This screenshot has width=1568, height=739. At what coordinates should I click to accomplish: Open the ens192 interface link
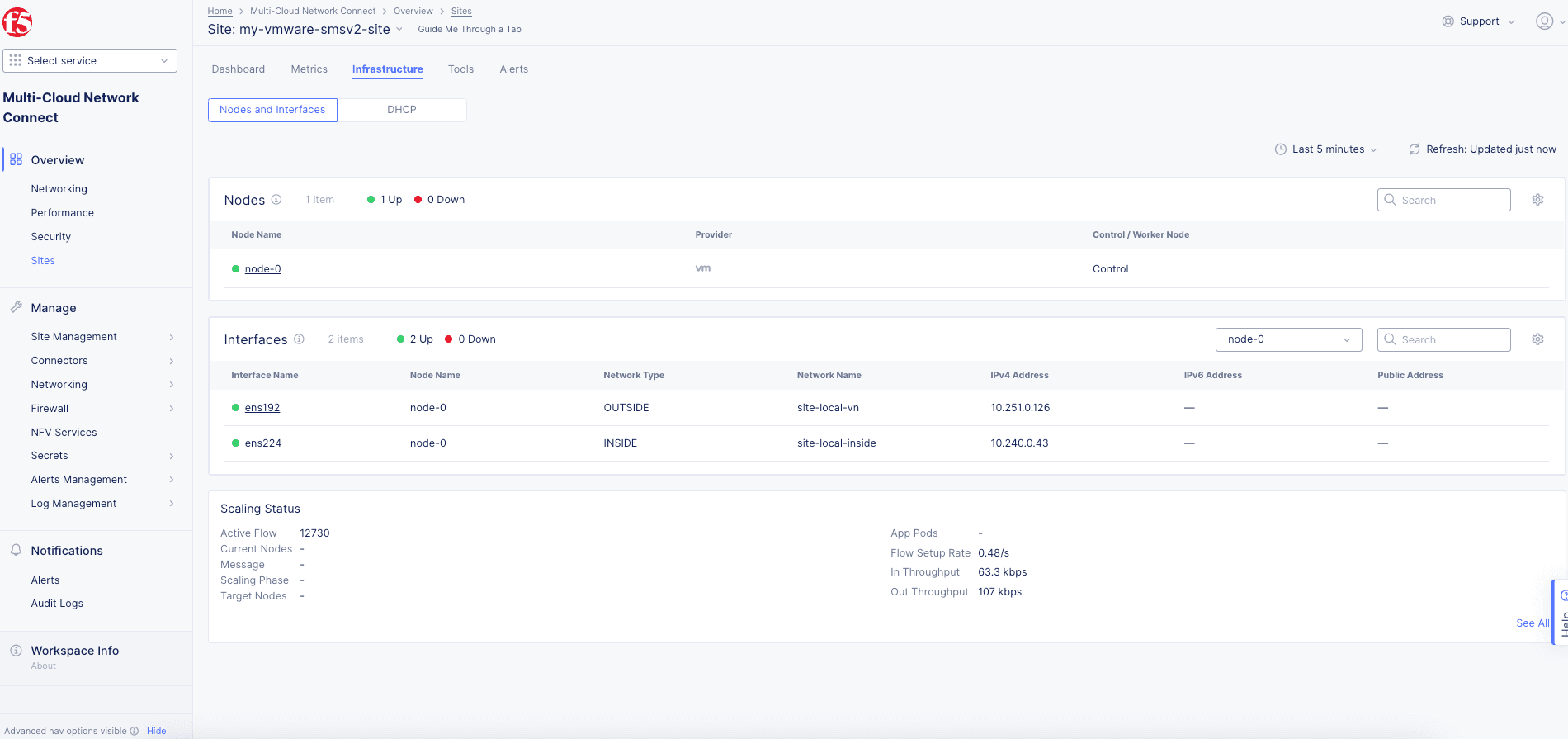point(262,408)
